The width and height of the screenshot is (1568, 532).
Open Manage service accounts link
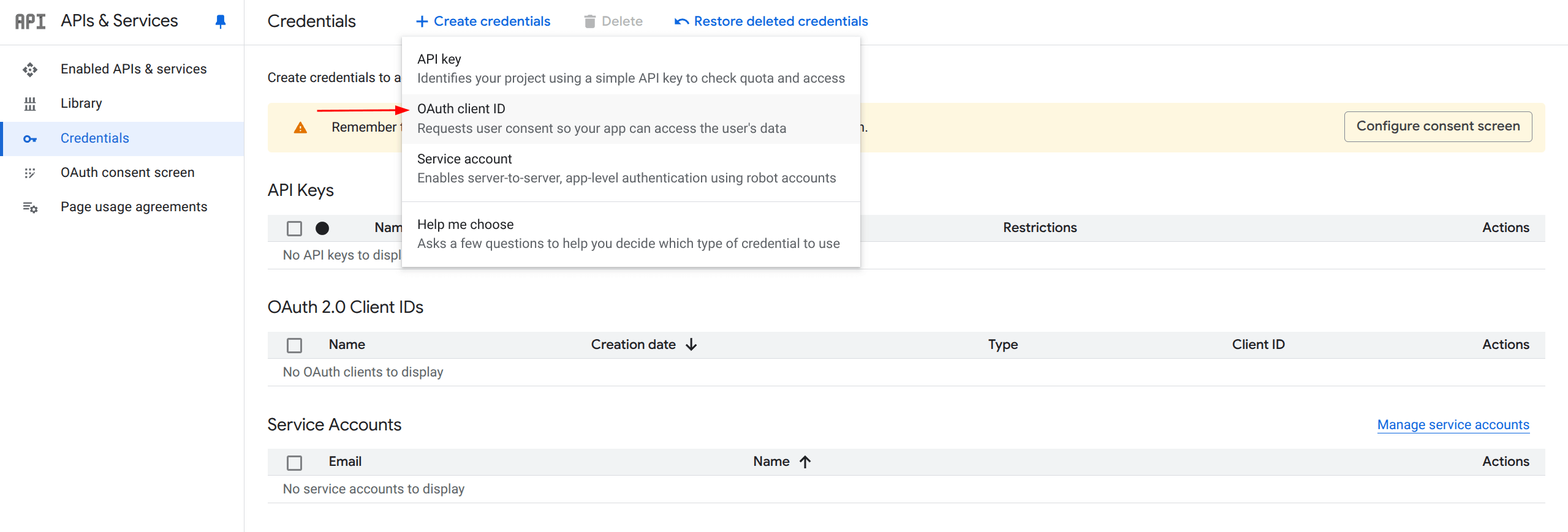(1453, 425)
